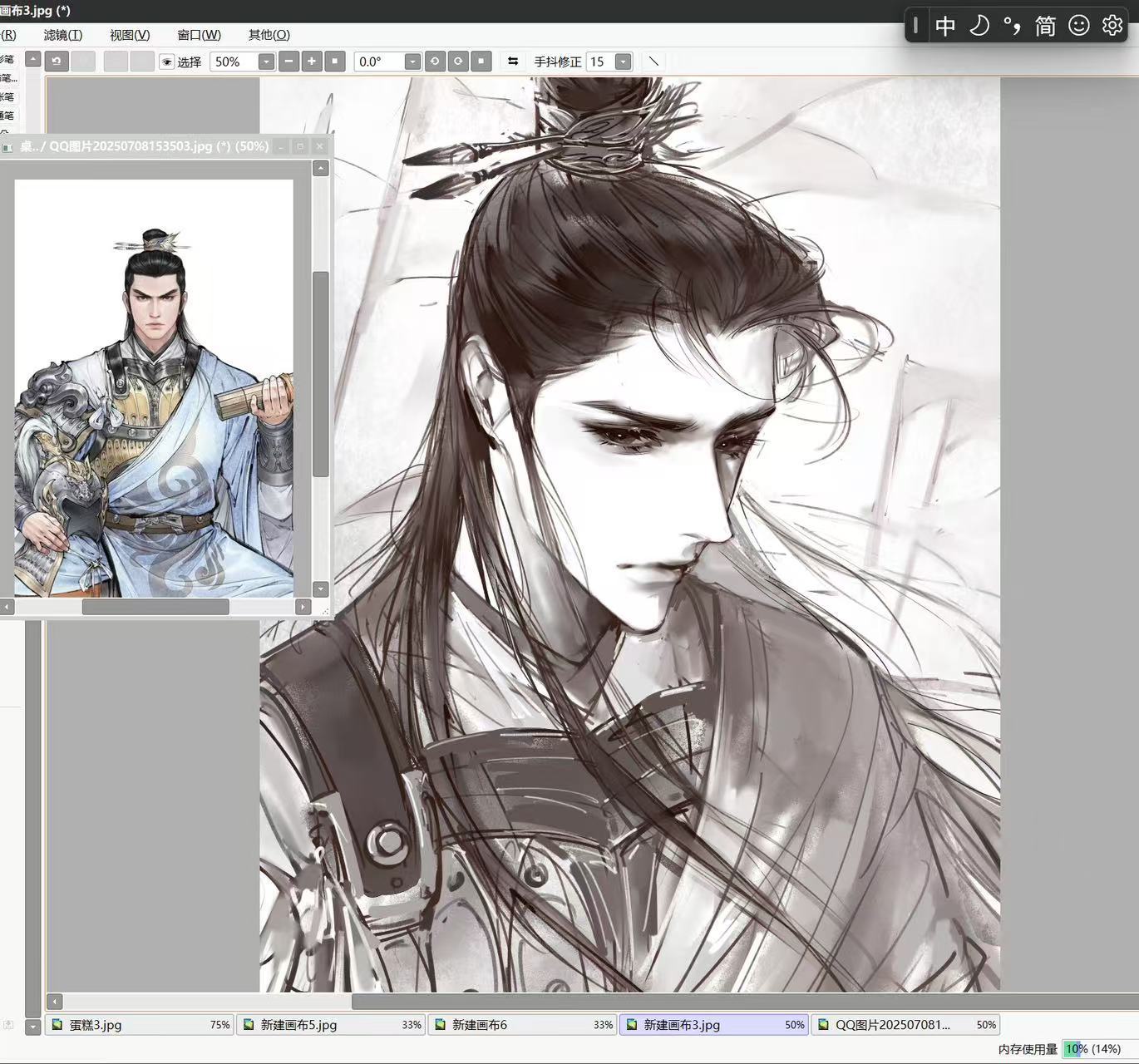Viewport: 1139px width, 1064px height.
Task: Click the reference window's vertical scrollbar thumb
Action: pos(321,374)
